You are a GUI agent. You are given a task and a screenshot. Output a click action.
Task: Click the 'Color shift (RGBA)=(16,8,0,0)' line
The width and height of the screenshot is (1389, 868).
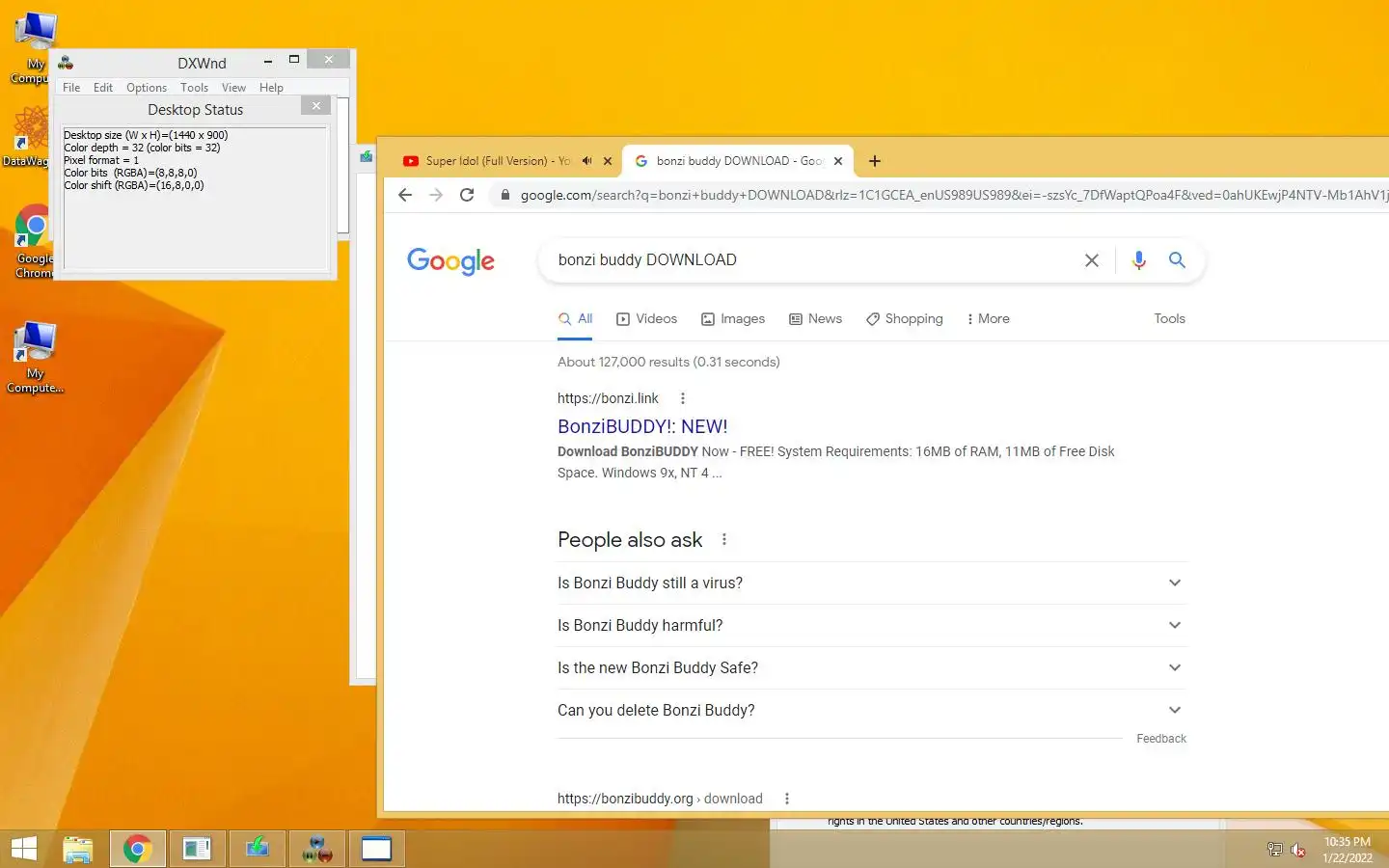pyautogui.click(x=134, y=185)
